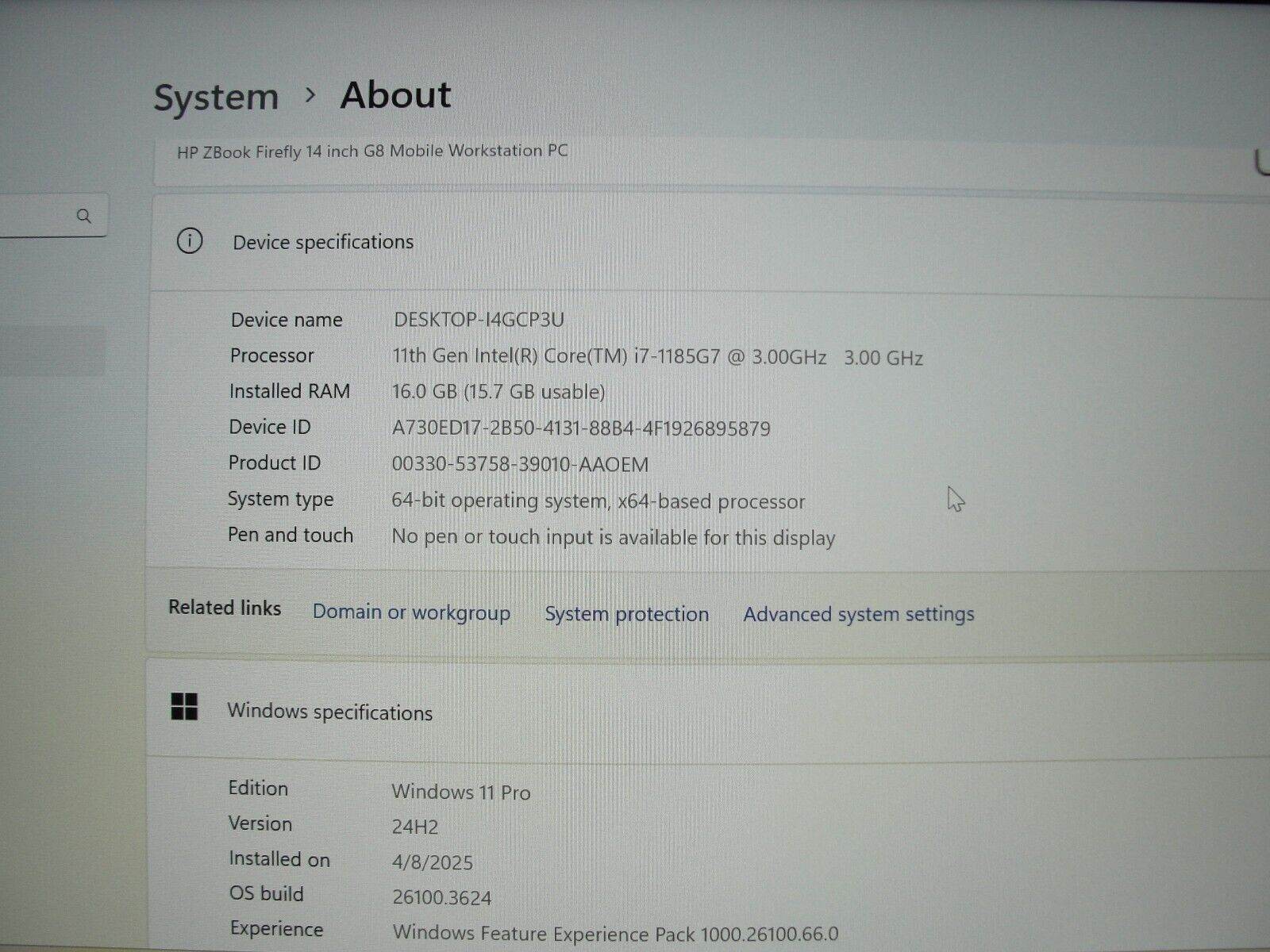
Task: Click the About breadcrumb label
Action: coord(394,94)
